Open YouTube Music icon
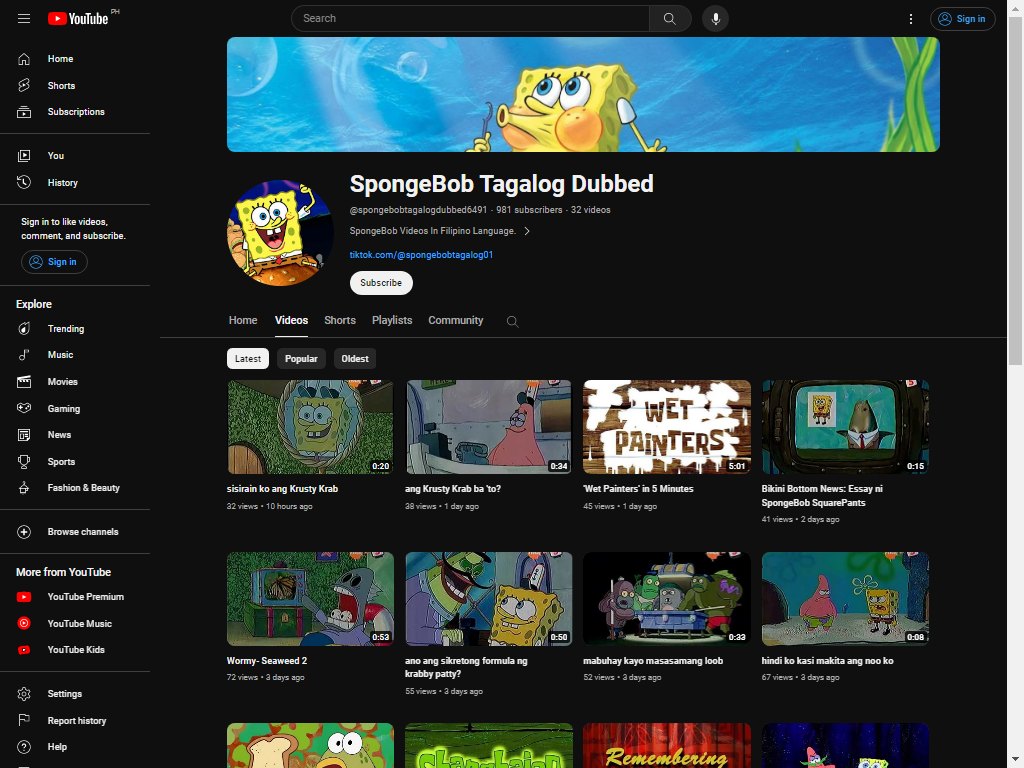Image resolution: width=1024 pixels, height=768 pixels. [24, 623]
